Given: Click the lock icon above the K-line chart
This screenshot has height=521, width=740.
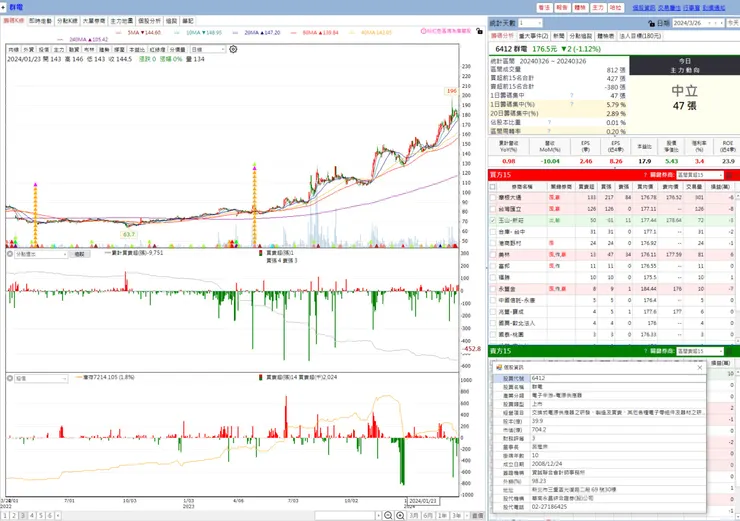Looking at the screenshot, I should [479, 31].
